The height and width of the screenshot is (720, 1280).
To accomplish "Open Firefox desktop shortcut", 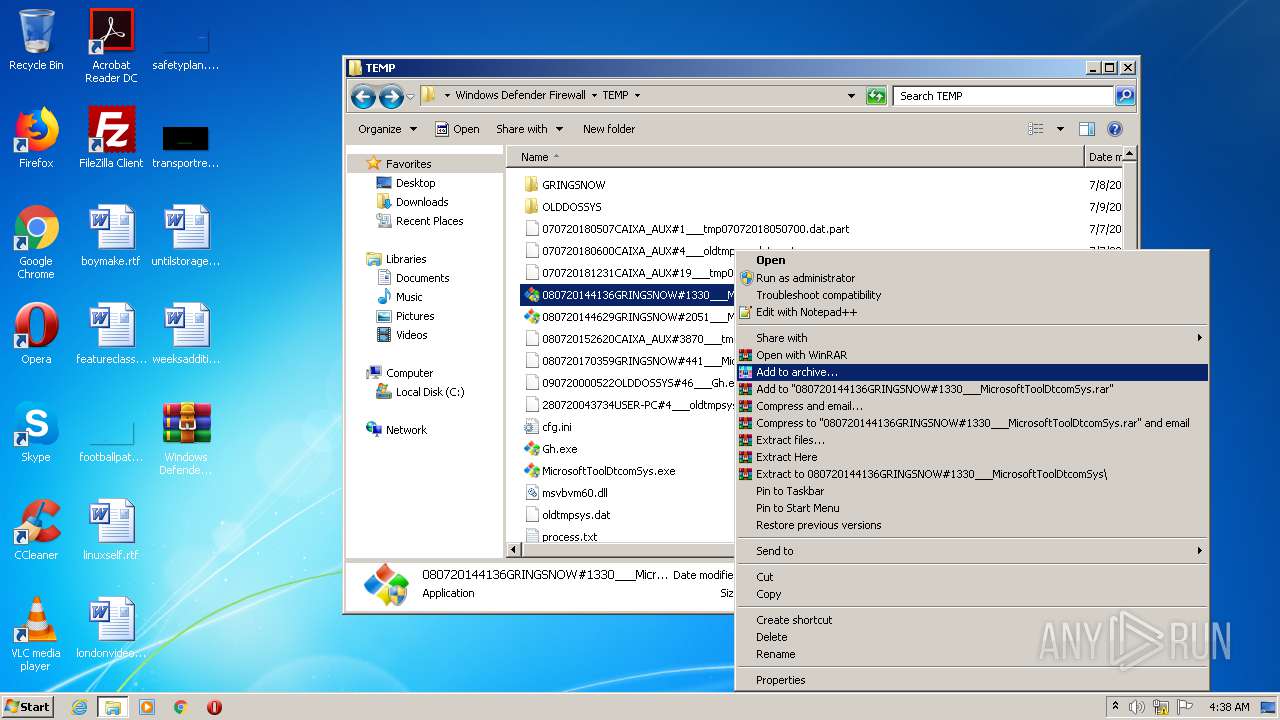I will coord(36,138).
